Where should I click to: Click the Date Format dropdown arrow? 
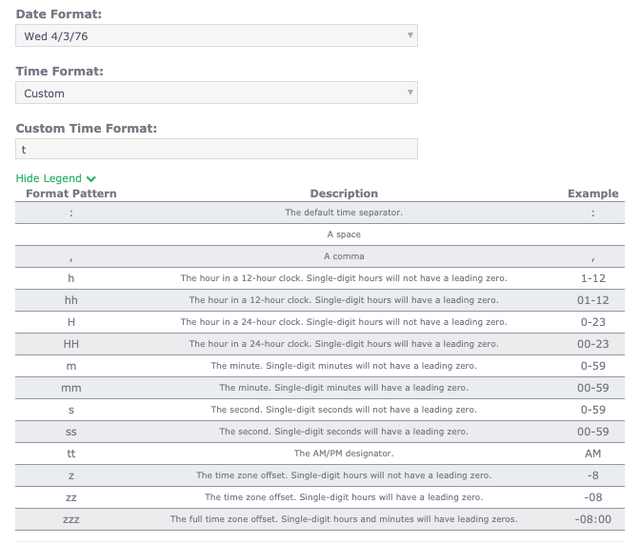[x=410, y=35]
